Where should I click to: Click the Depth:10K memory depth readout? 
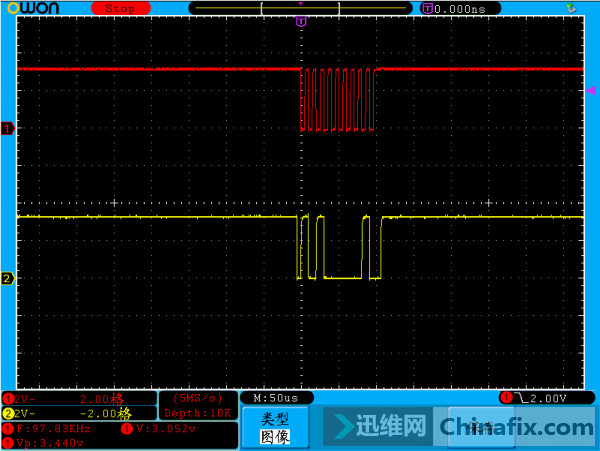tap(197, 413)
